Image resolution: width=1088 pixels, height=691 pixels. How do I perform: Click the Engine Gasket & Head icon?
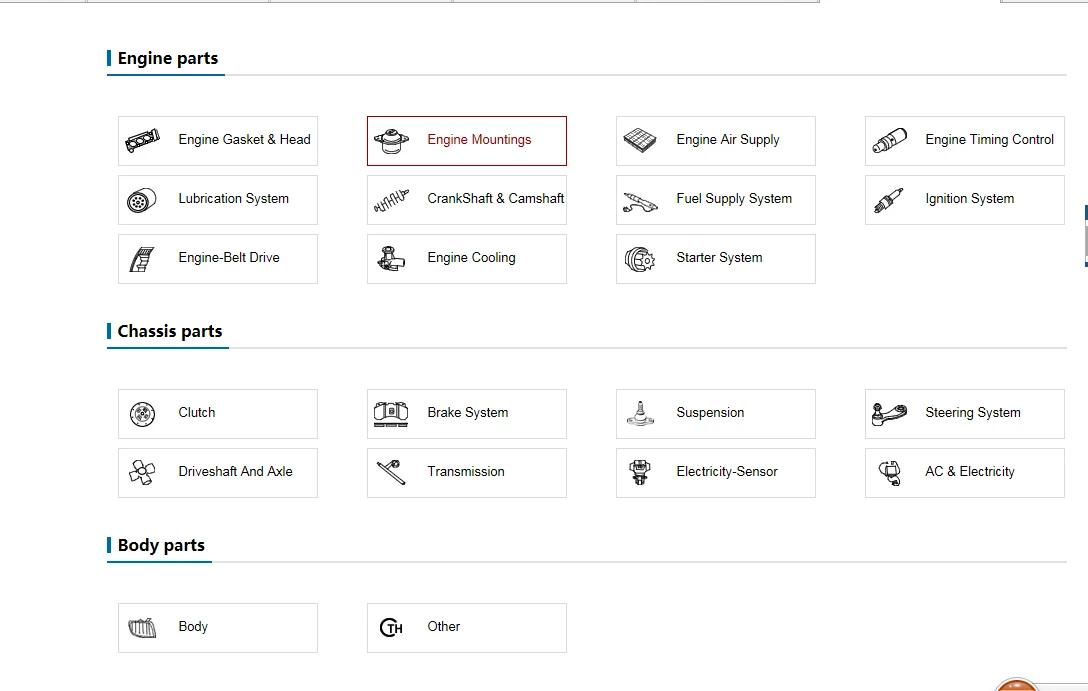point(143,141)
